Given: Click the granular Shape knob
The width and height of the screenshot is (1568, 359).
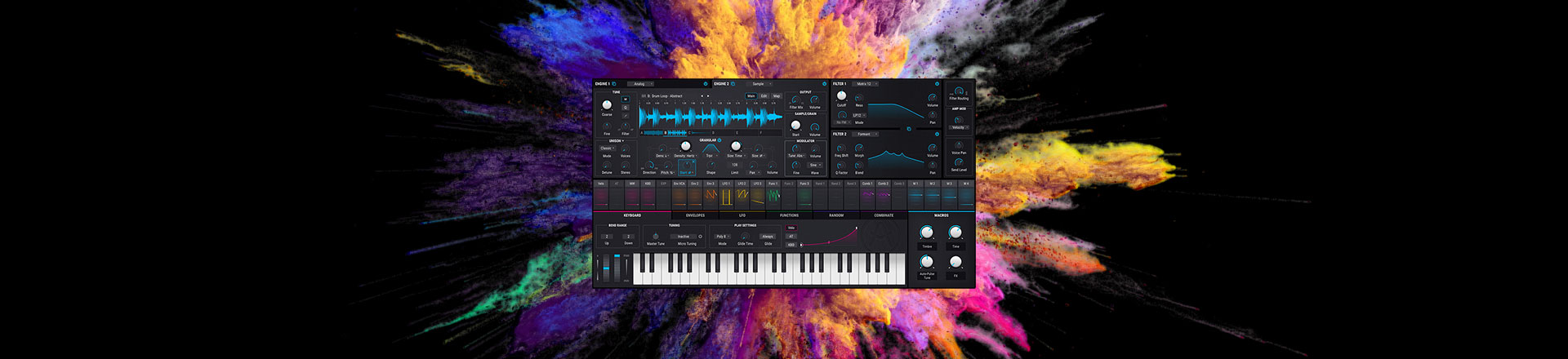Looking at the screenshot, I should tap(710, 166).
